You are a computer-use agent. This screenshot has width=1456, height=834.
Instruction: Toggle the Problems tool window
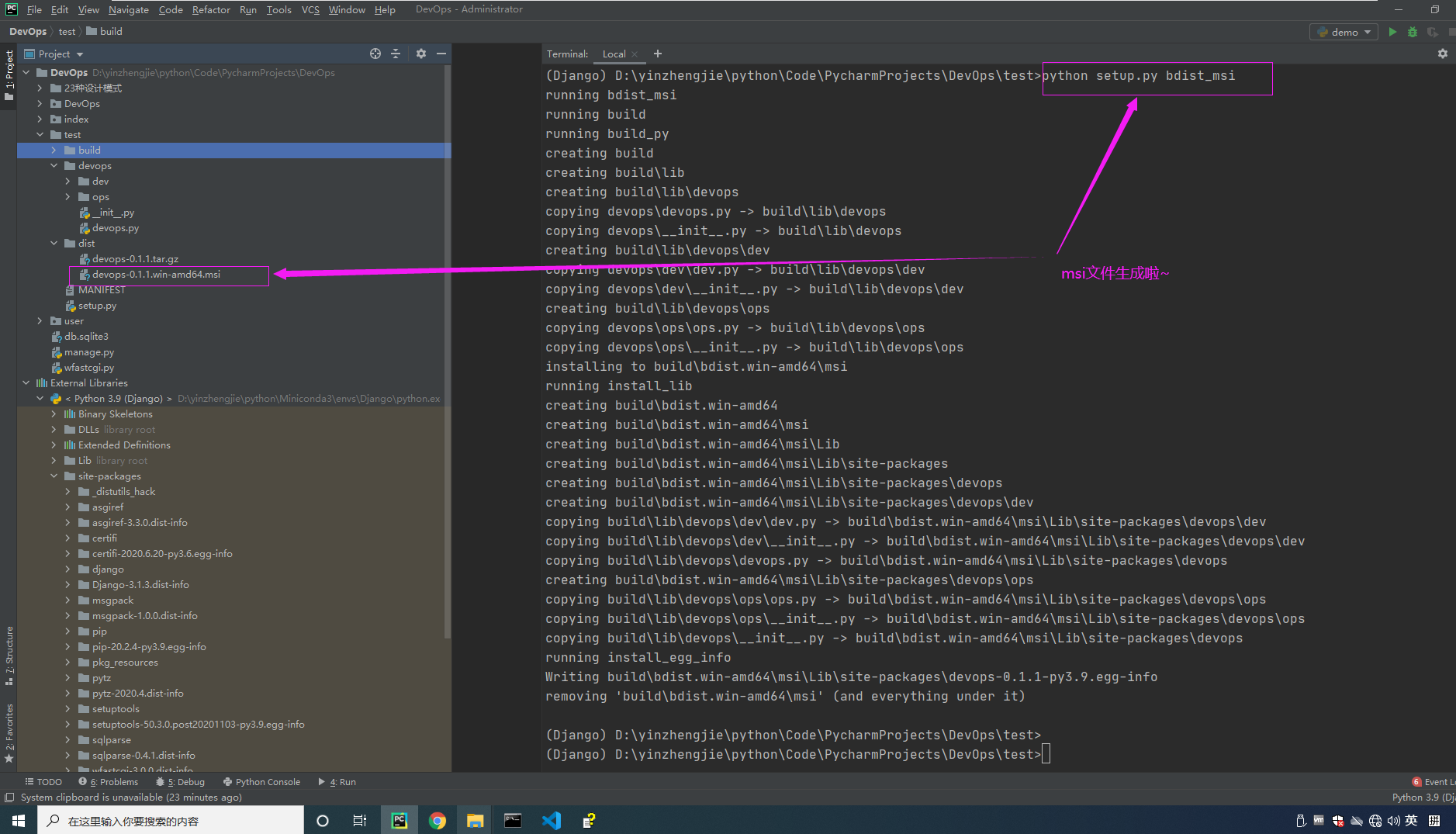114,781
